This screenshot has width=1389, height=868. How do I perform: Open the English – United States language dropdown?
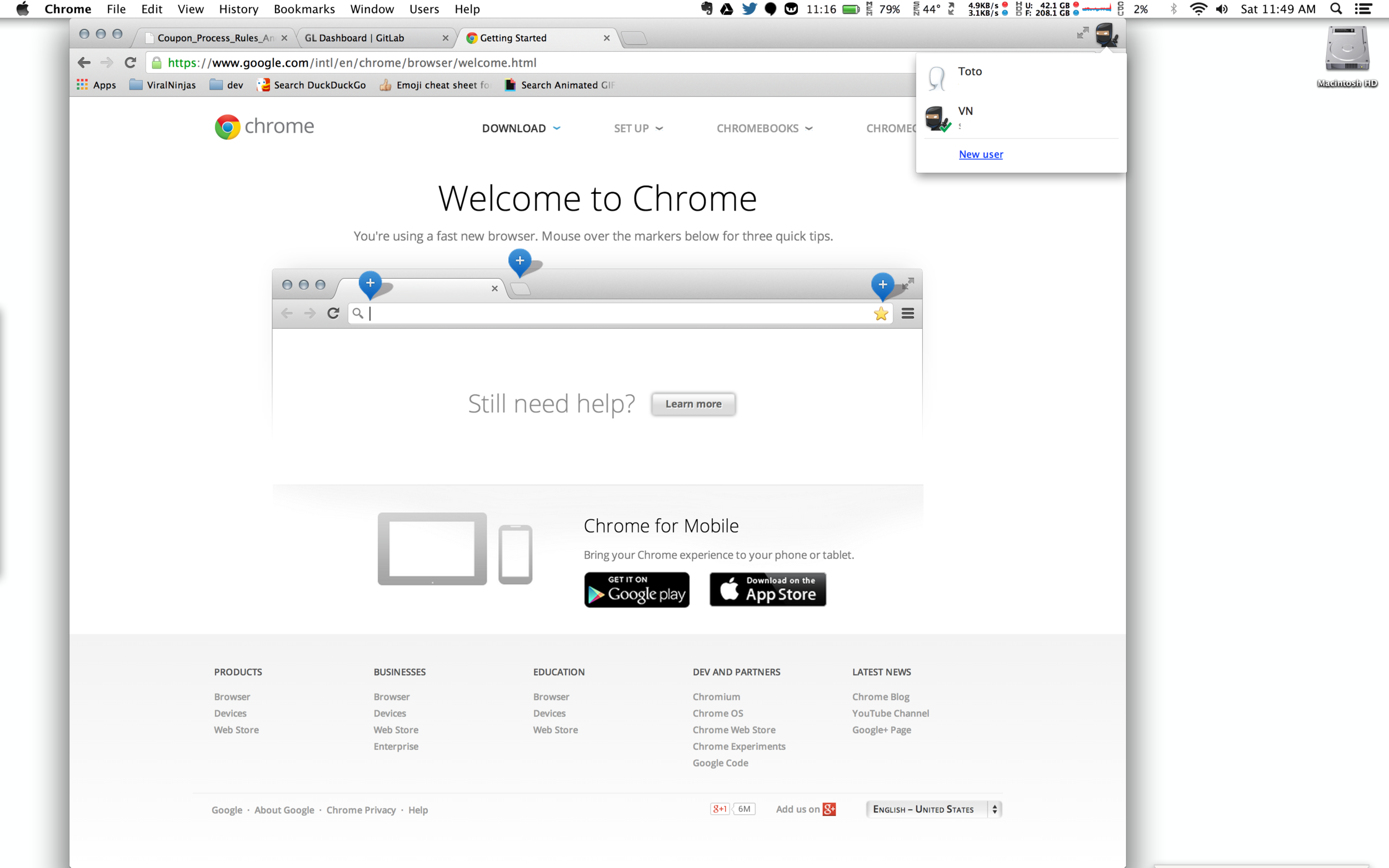click(x=934, y=810)
